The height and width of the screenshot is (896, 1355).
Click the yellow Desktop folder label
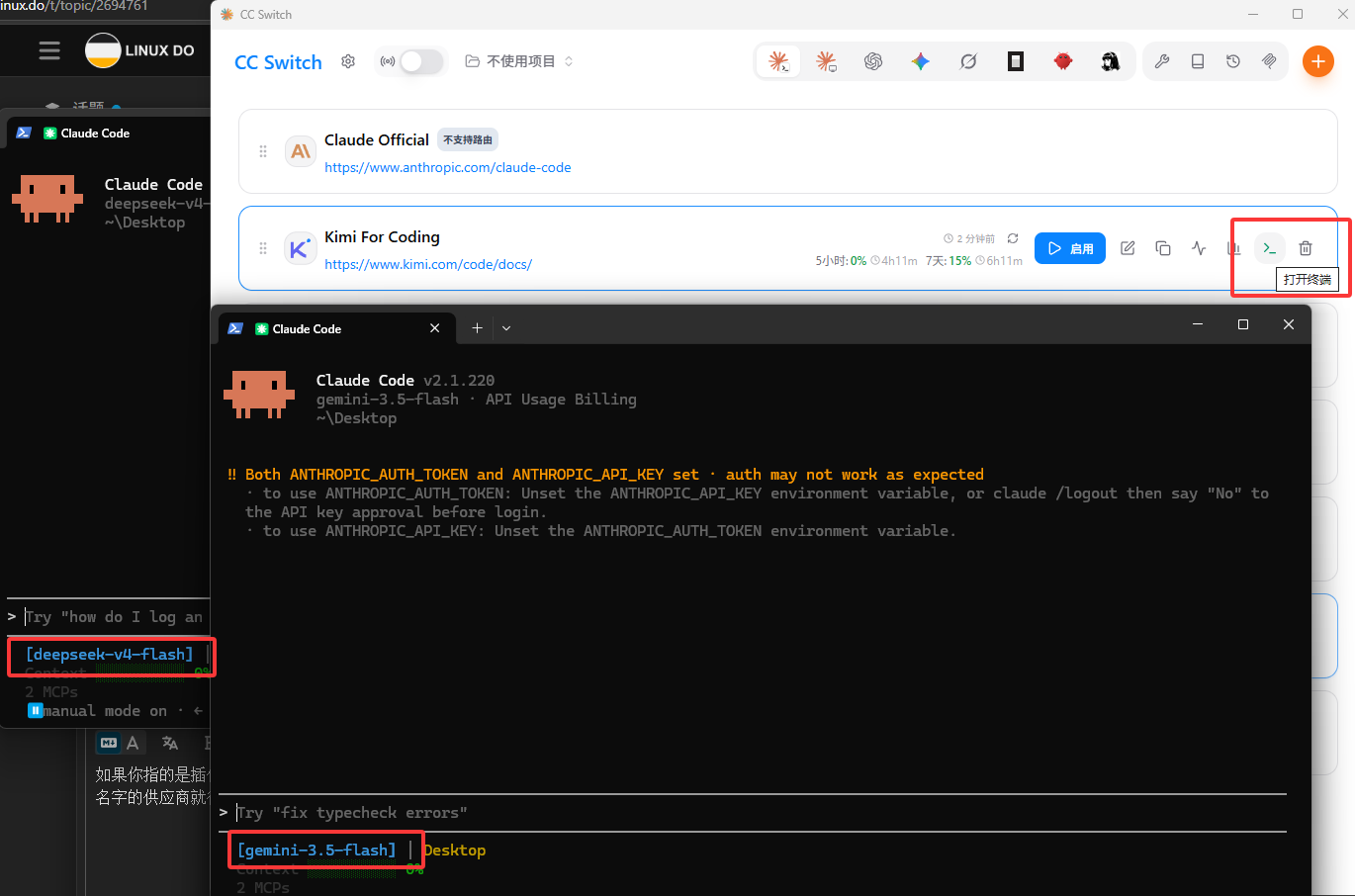click(455, 851)
